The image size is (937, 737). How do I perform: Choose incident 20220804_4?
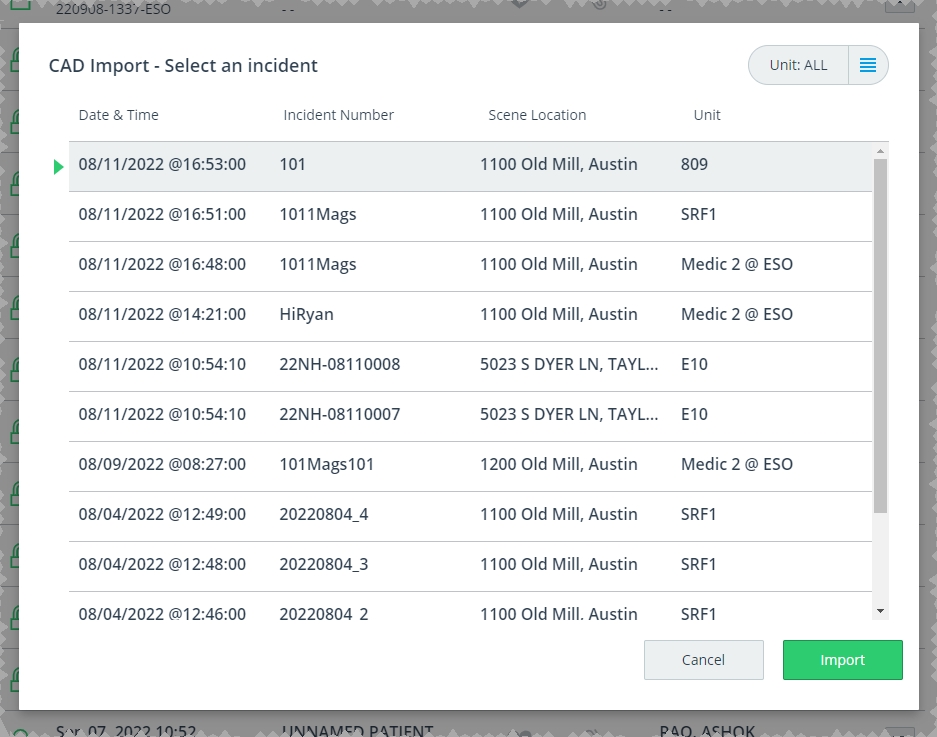pos(470,515)
